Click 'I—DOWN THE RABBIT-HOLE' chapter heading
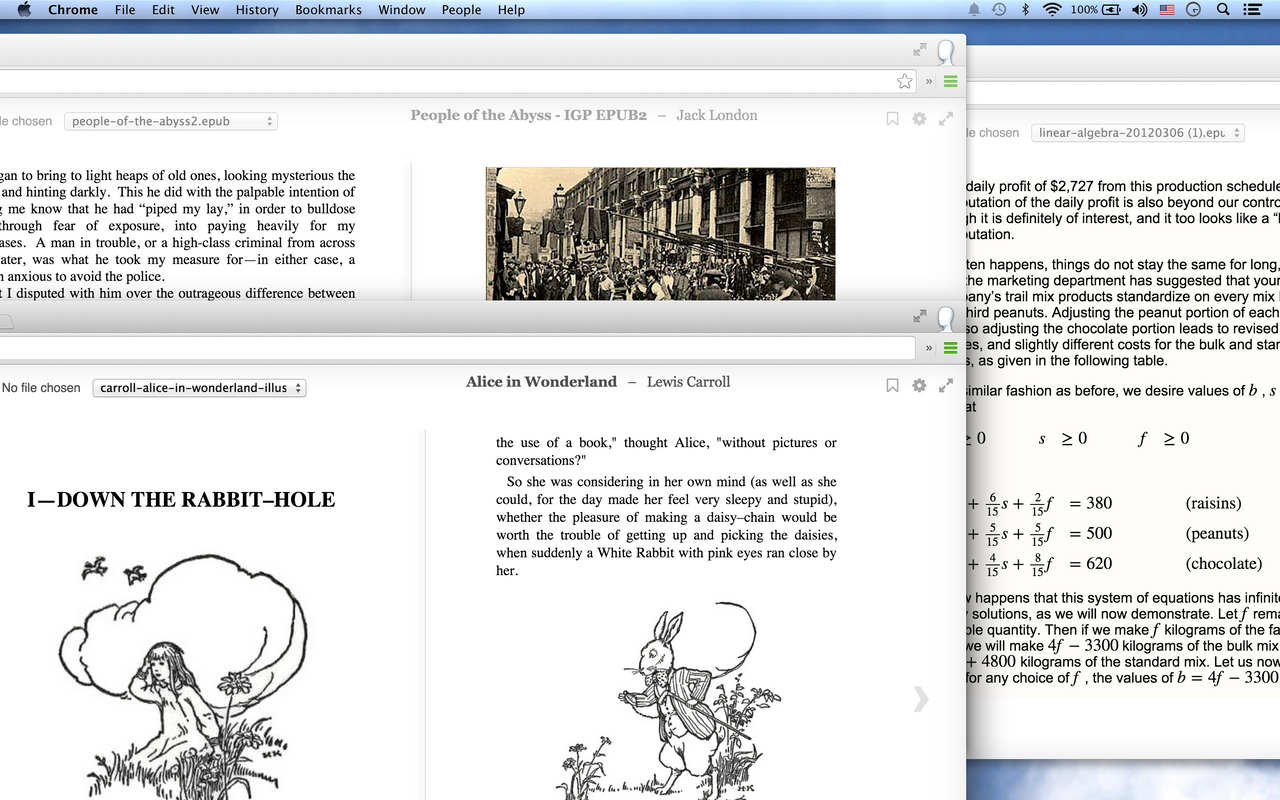This screenshot has height=800, width=1280. pos(181,500)
